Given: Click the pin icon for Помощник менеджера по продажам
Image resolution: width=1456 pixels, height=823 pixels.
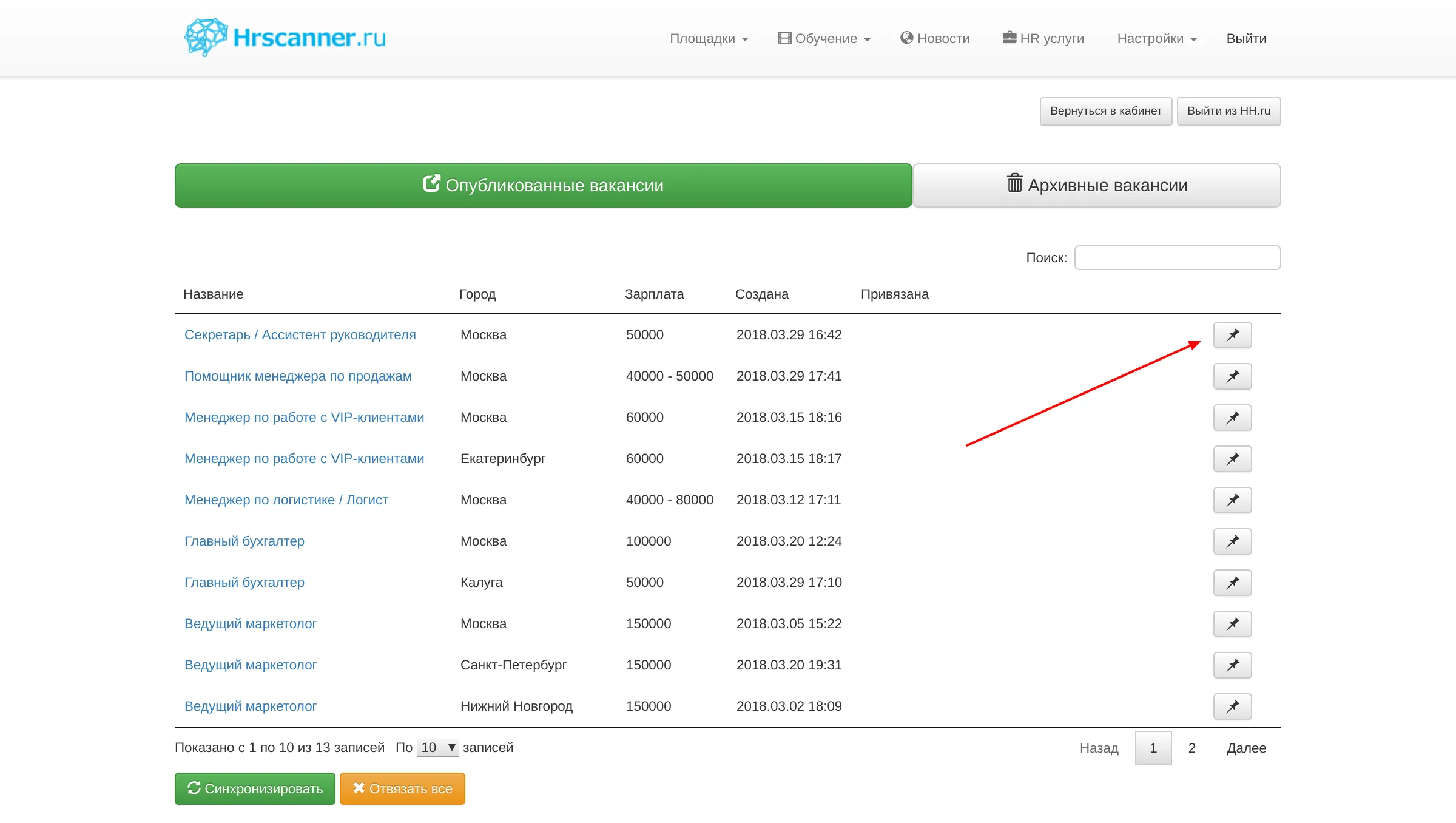Looking at the screenshot, I should 1232,376.
